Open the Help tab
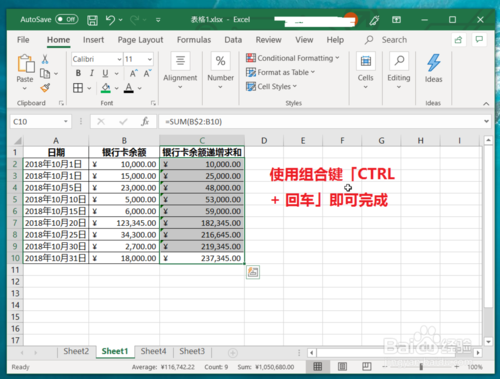500x379 pixels. pyautogui.click(x=335, y=40)
